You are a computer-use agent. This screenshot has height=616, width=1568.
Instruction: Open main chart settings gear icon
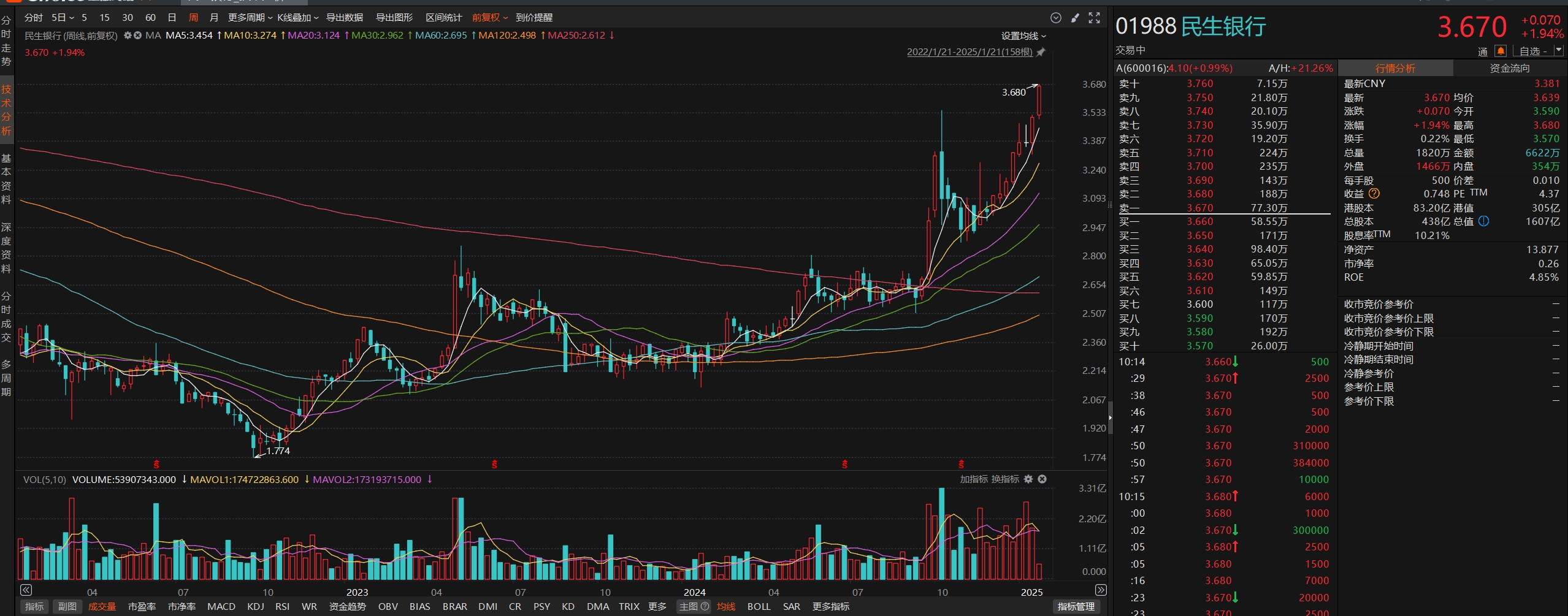(128, 36)
